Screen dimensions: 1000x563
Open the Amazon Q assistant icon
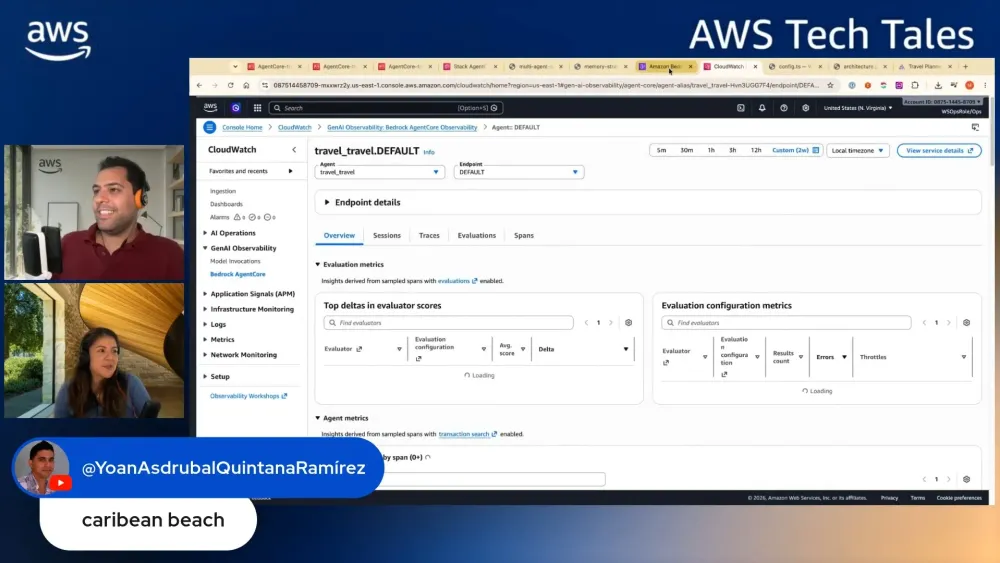[x=236, y=108]
